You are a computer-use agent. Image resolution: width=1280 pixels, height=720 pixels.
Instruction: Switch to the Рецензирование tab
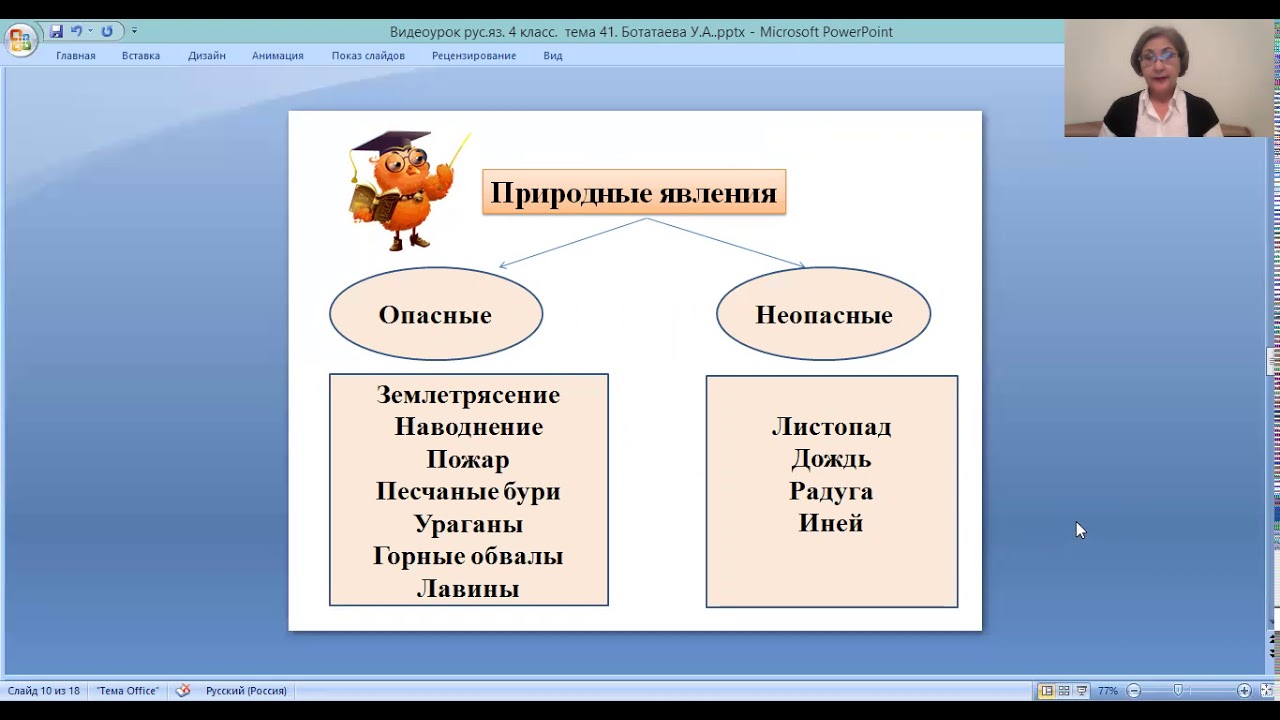[x=474, y=56]
